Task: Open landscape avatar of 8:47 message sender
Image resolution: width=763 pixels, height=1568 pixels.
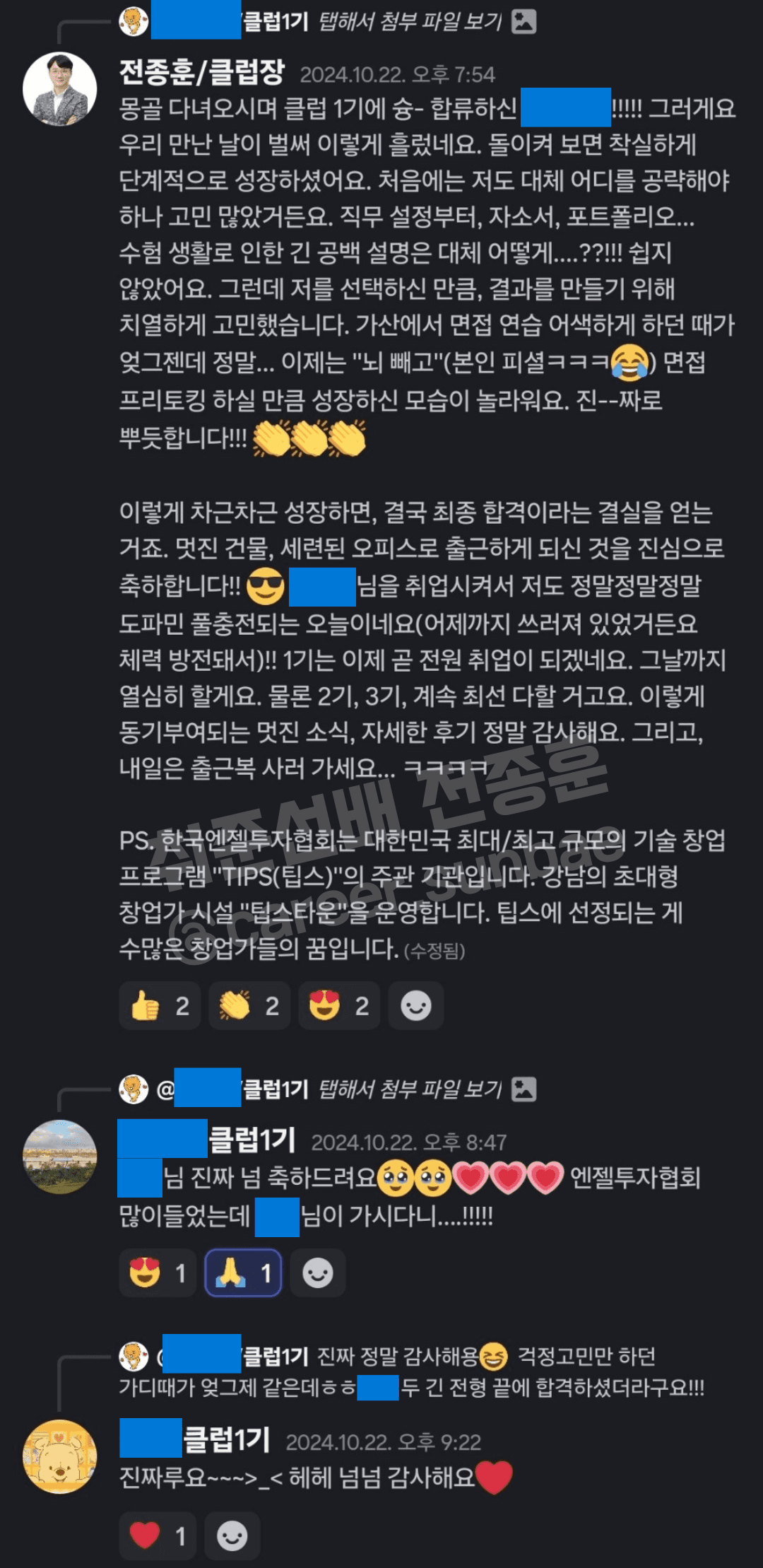Action: click(x=60, y=1157)
